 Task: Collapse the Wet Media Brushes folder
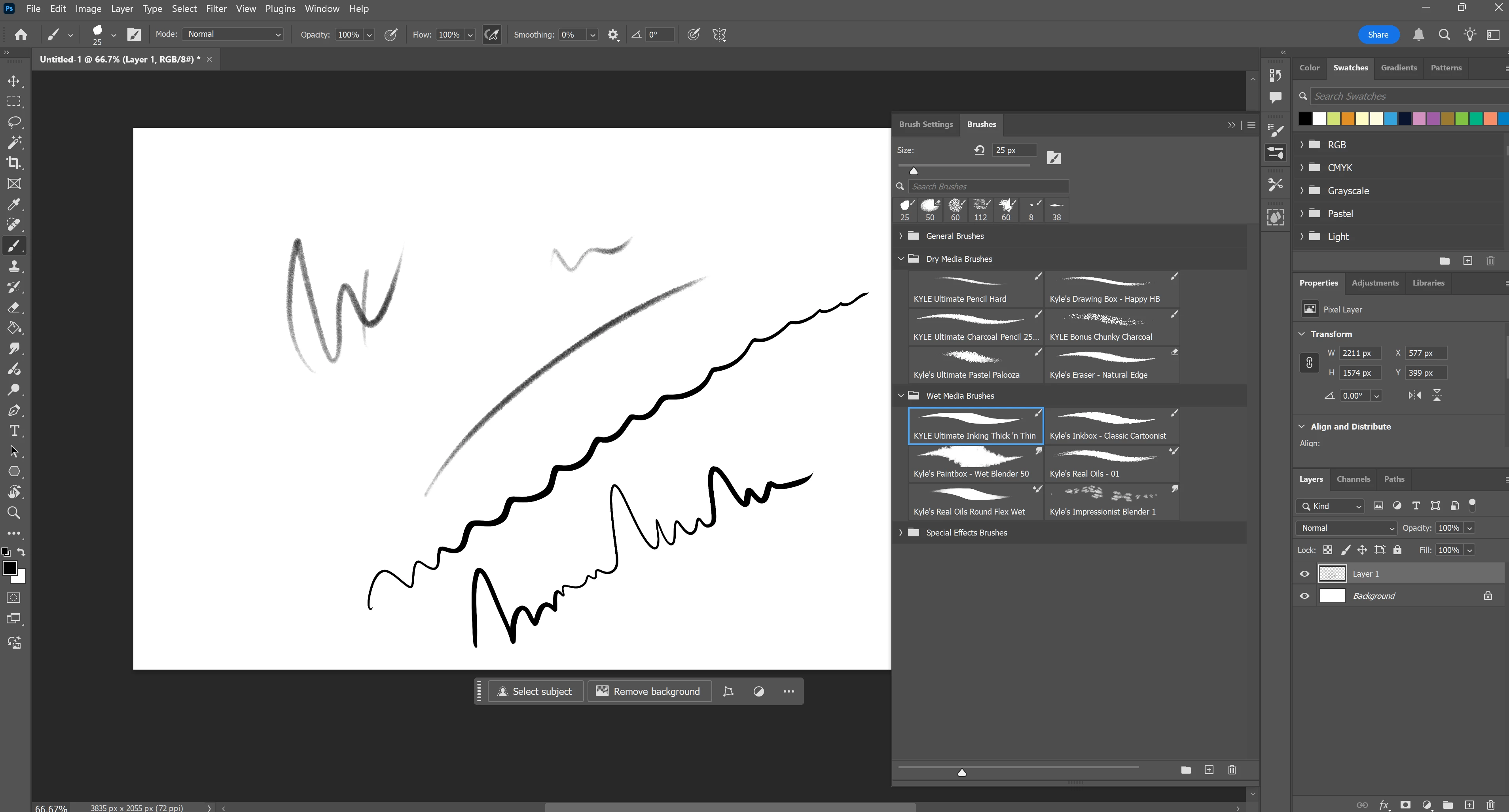coord(901,396)
